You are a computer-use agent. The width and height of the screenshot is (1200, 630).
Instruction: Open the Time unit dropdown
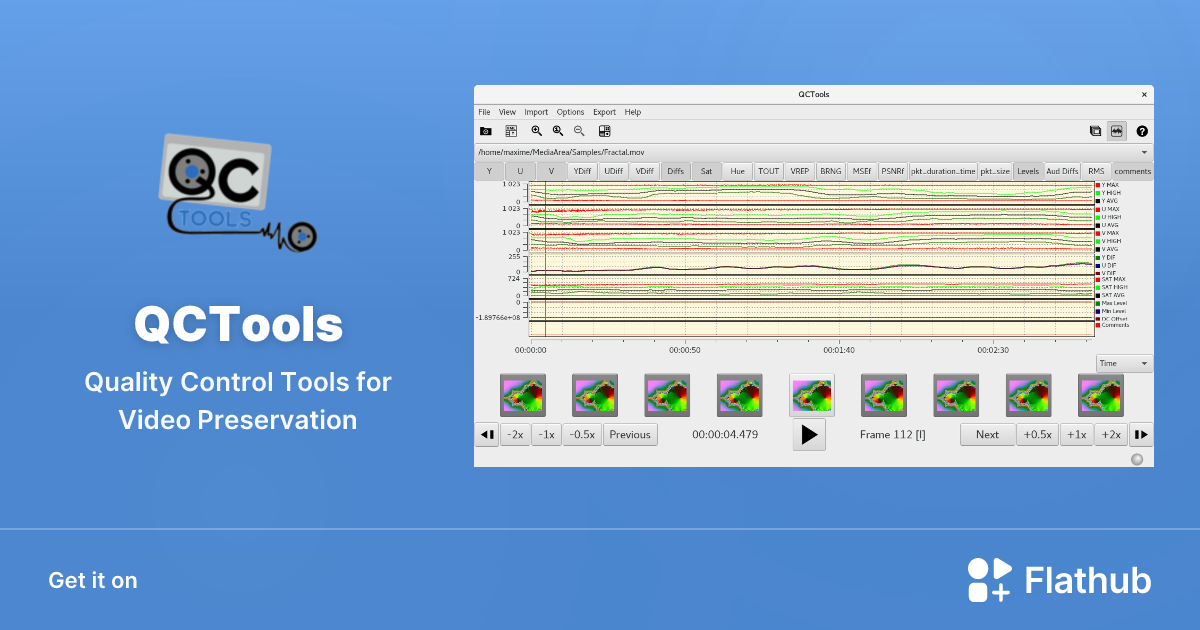(x=1122, y=362)
